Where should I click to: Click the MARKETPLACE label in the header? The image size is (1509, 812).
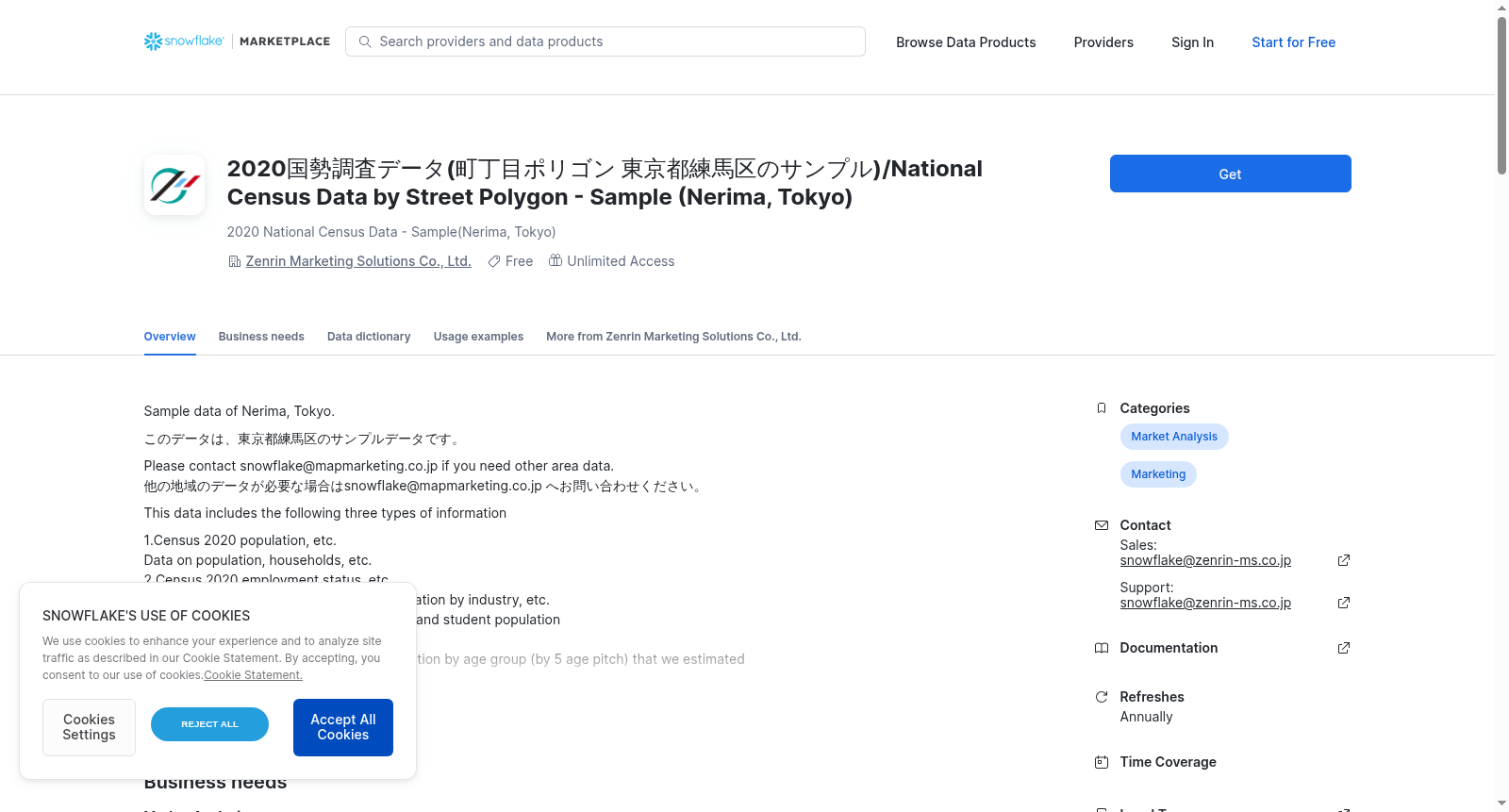point(285,41)
